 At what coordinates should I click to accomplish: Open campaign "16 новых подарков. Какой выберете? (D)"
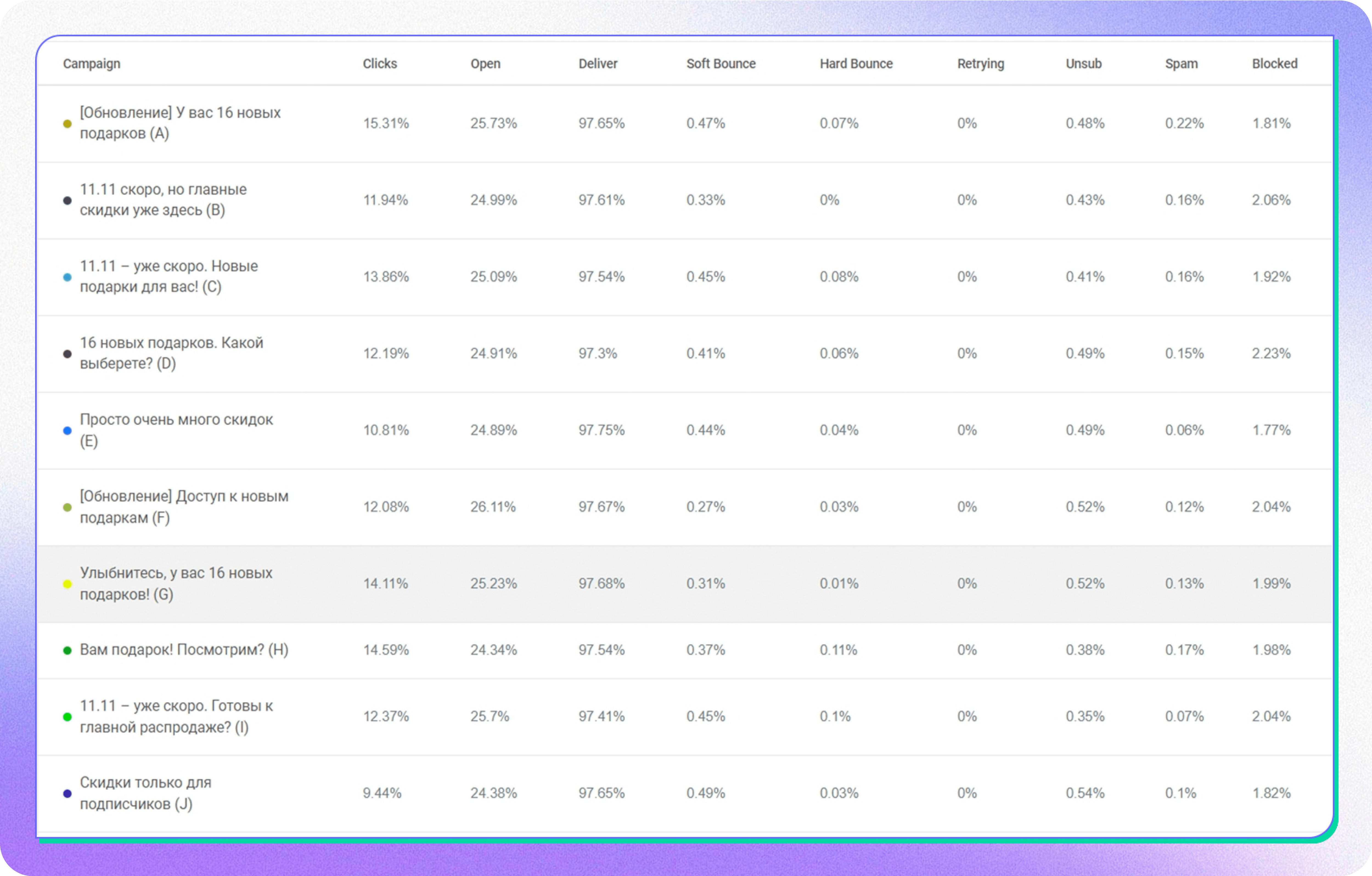coord(171,353)
